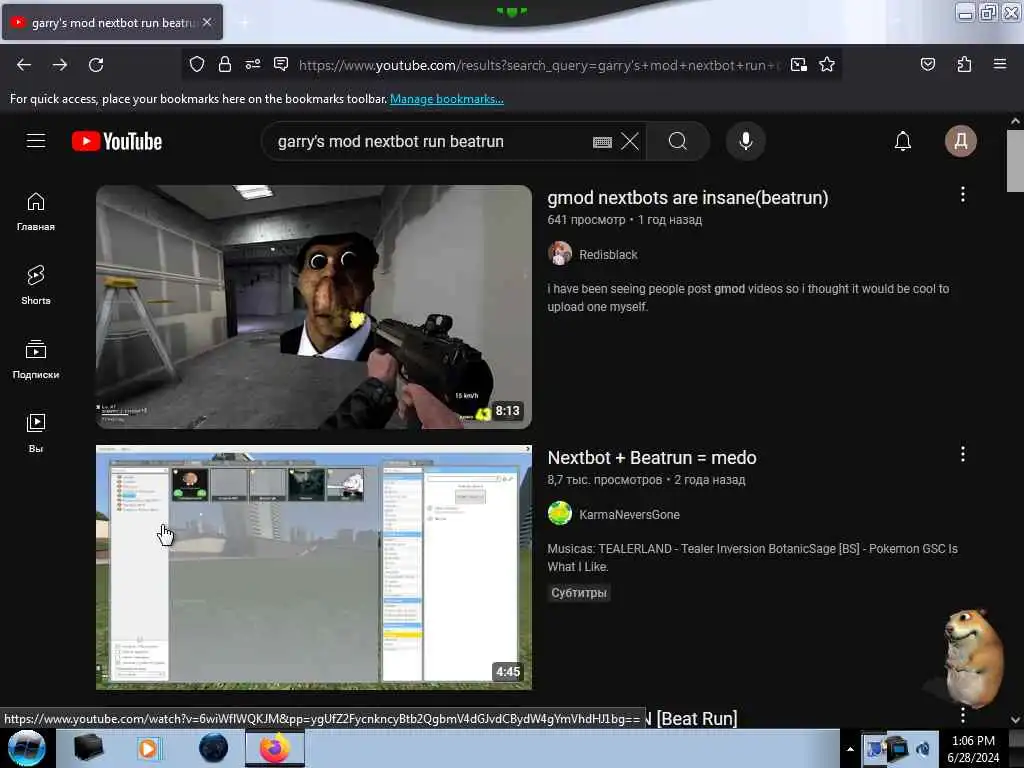Click the Субтитры badge
Screen dimensions: 1024x768
[579, 593]
